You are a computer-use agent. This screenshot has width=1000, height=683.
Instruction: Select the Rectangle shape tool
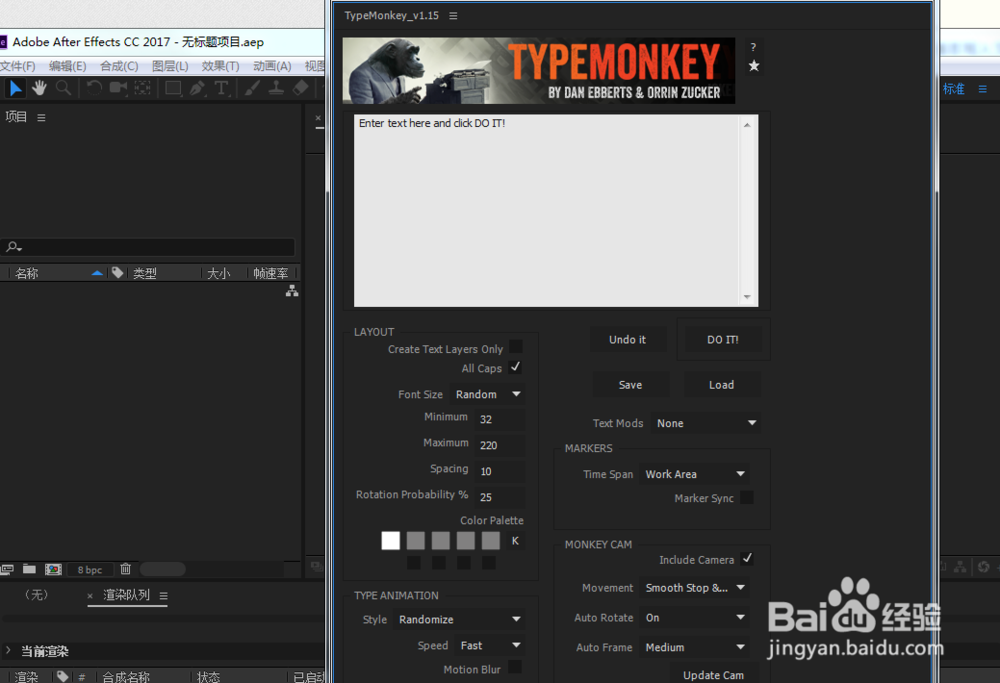[x=173, y=88]
